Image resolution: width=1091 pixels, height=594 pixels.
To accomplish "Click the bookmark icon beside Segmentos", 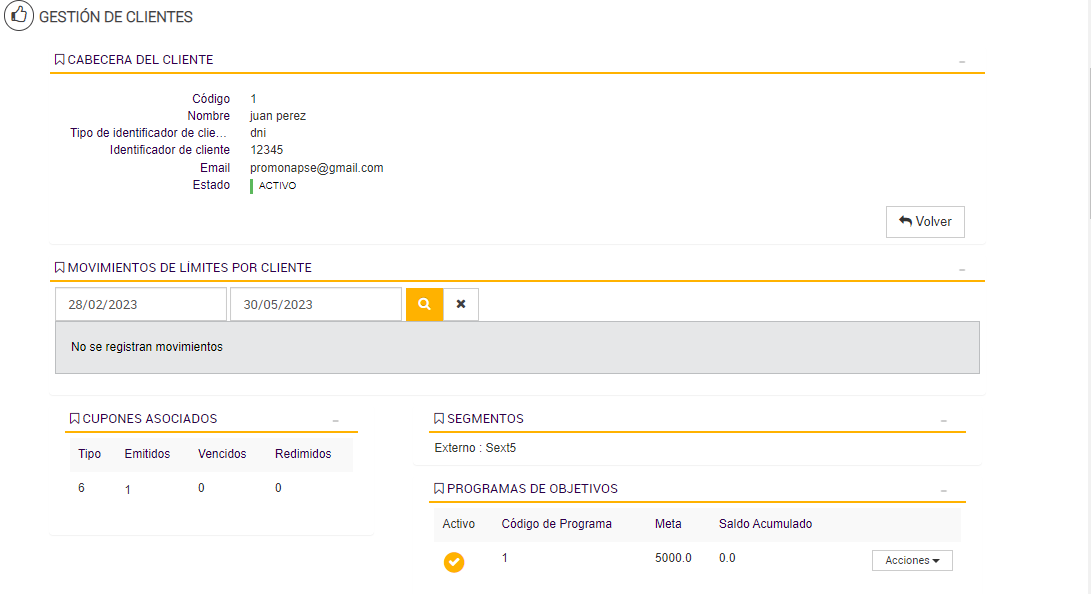I will (x=438, y=419).
